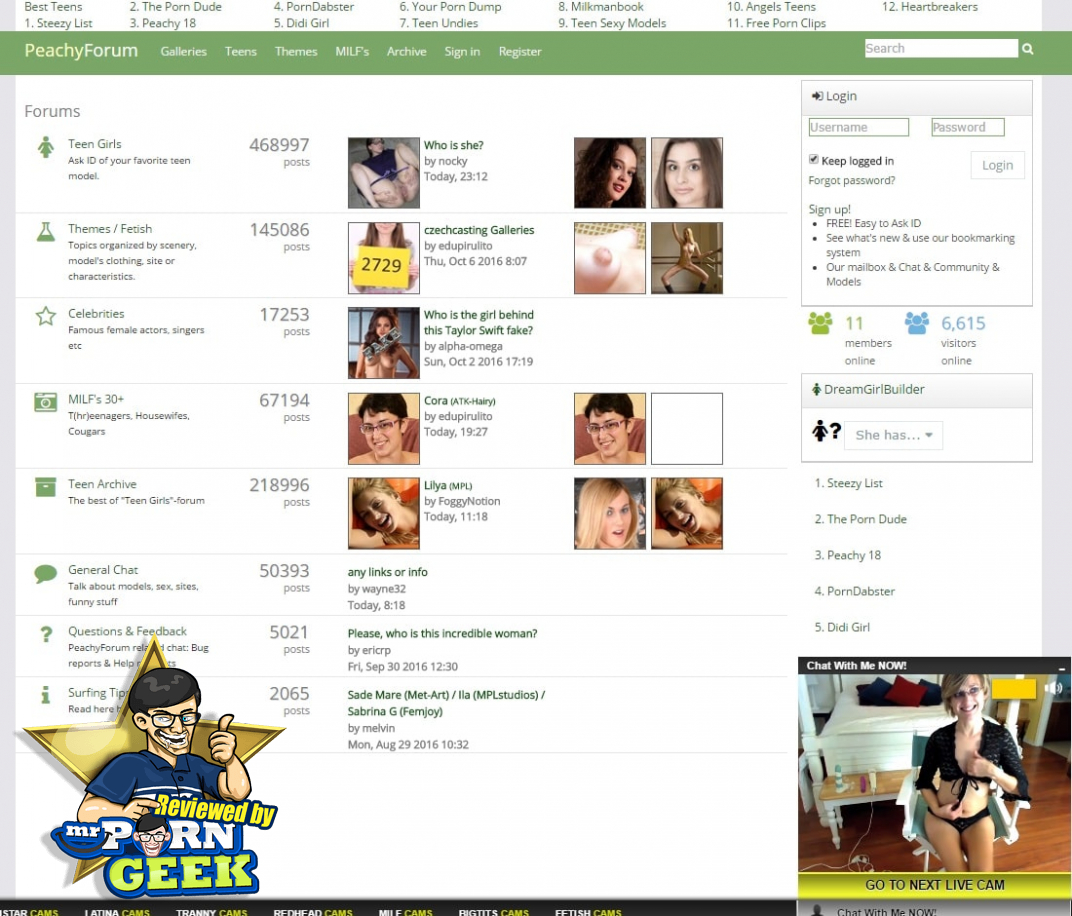Click into the Username field

[x=858, y=127]
